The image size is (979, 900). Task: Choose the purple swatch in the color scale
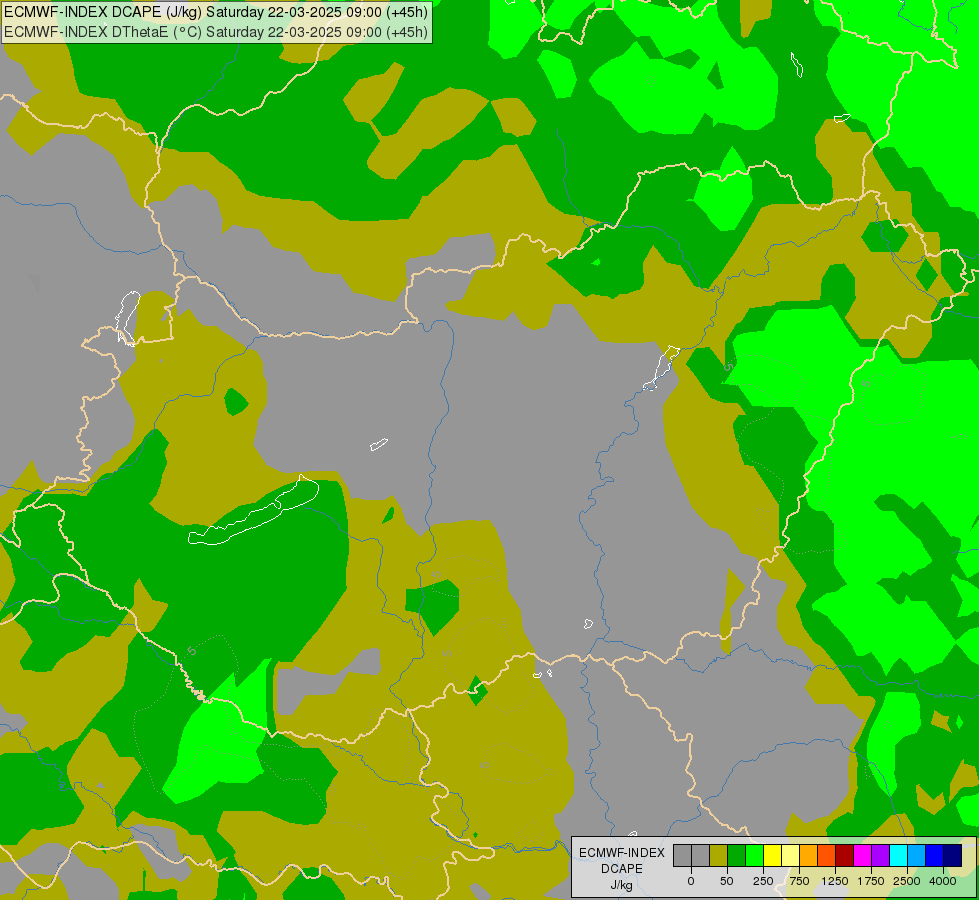pyautogui.click(x=880, y=856)
